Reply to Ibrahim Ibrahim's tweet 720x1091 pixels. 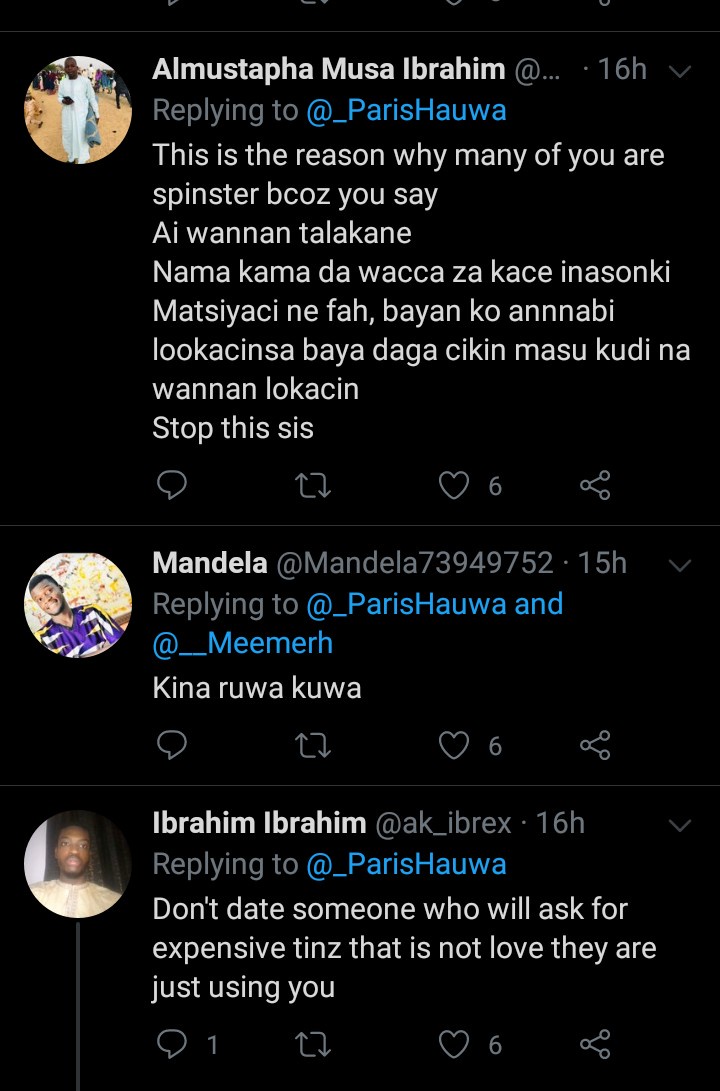173,1045
